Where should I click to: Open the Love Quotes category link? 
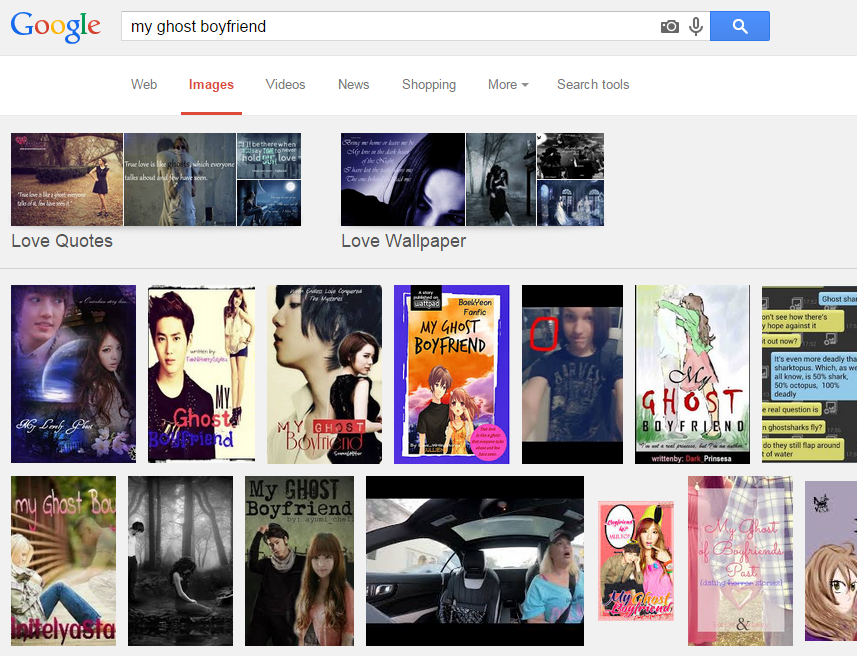click(x=62, y=241)
